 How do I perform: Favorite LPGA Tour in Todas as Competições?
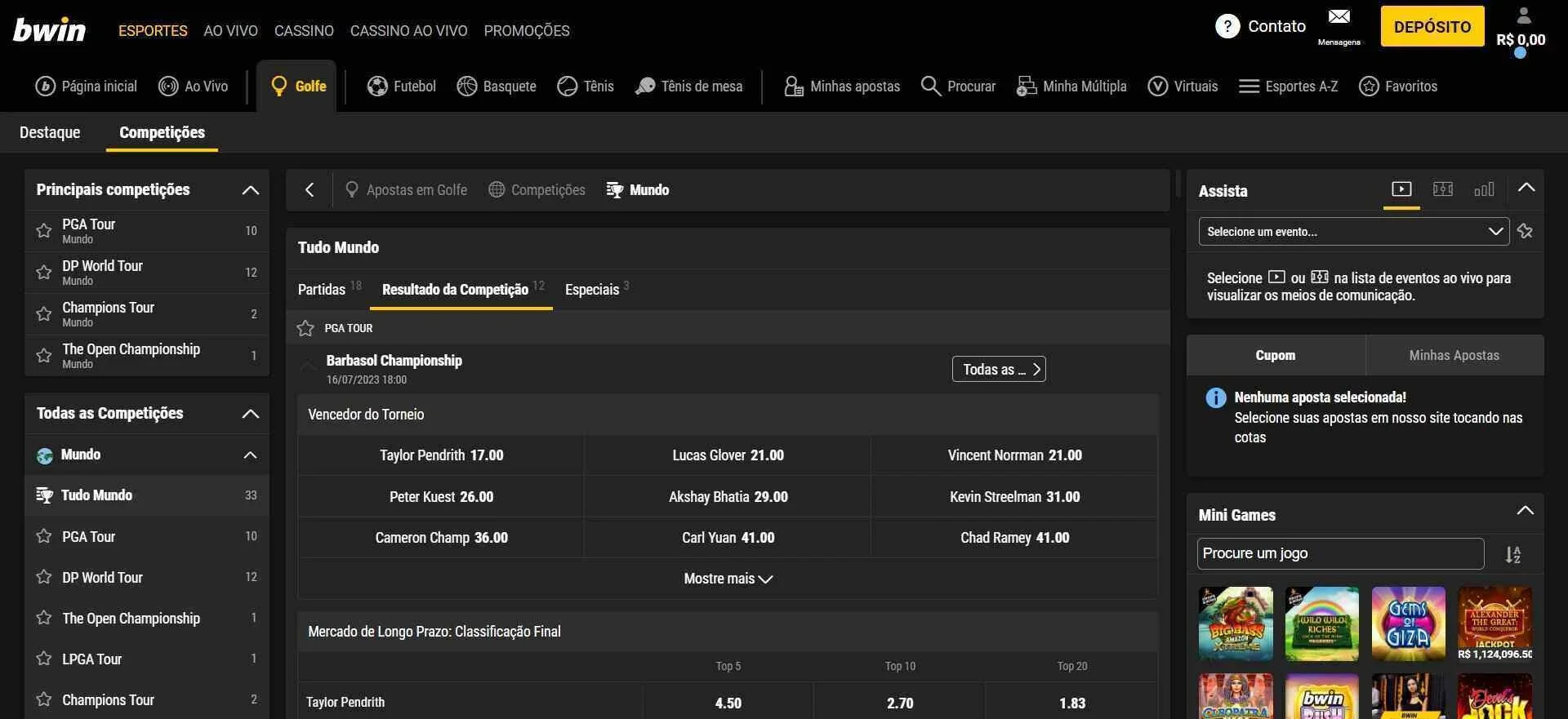click(44, 659)
